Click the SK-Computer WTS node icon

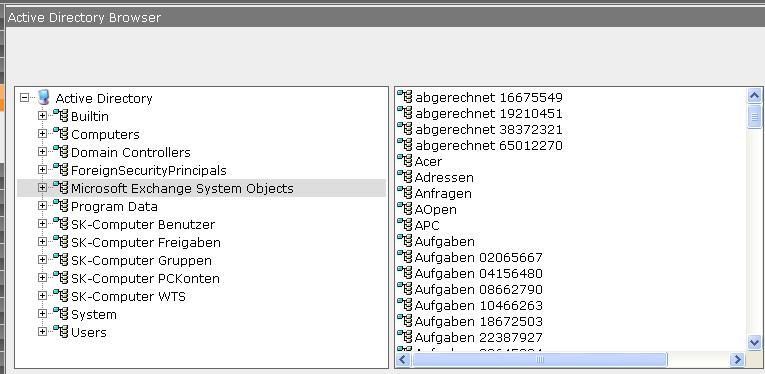[60, 295]
